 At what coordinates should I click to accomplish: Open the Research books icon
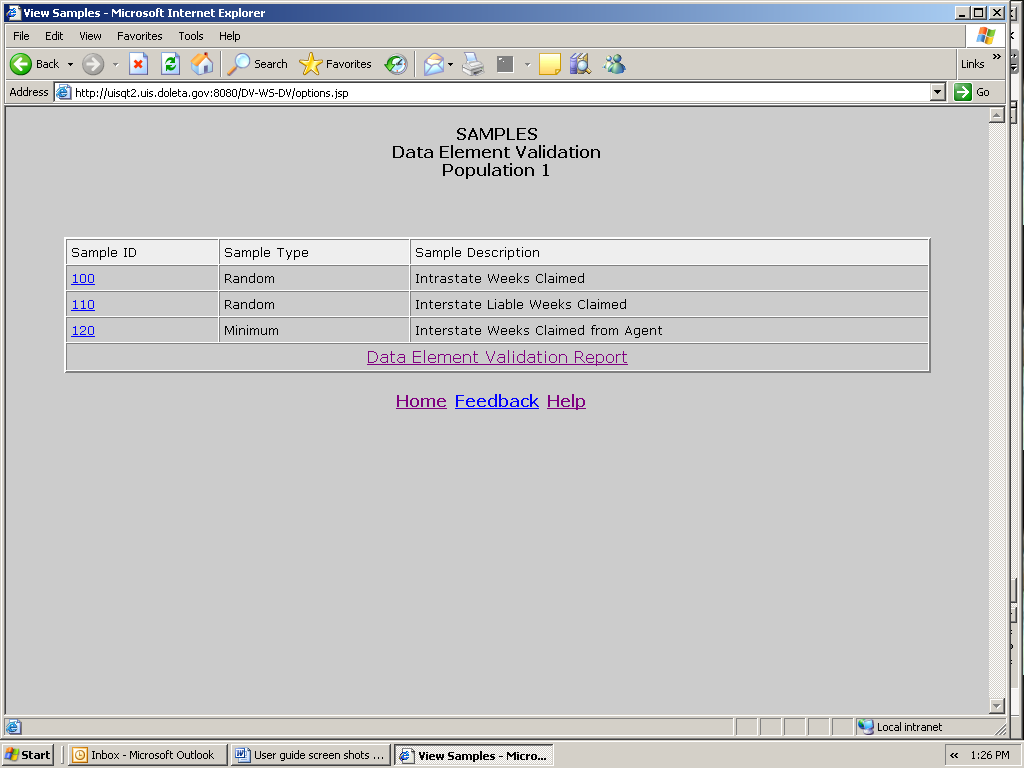pyautogui.click(x=580, y=64)
